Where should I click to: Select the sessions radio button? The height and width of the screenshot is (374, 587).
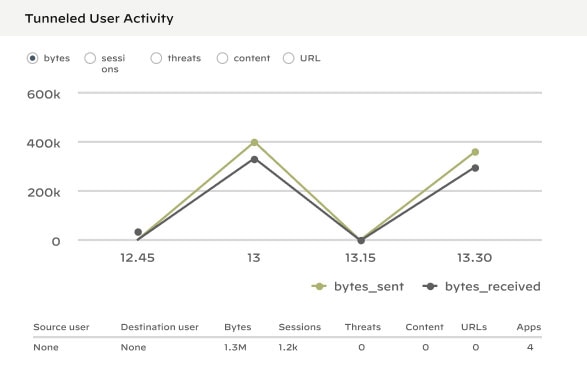(x=90, y=58)
